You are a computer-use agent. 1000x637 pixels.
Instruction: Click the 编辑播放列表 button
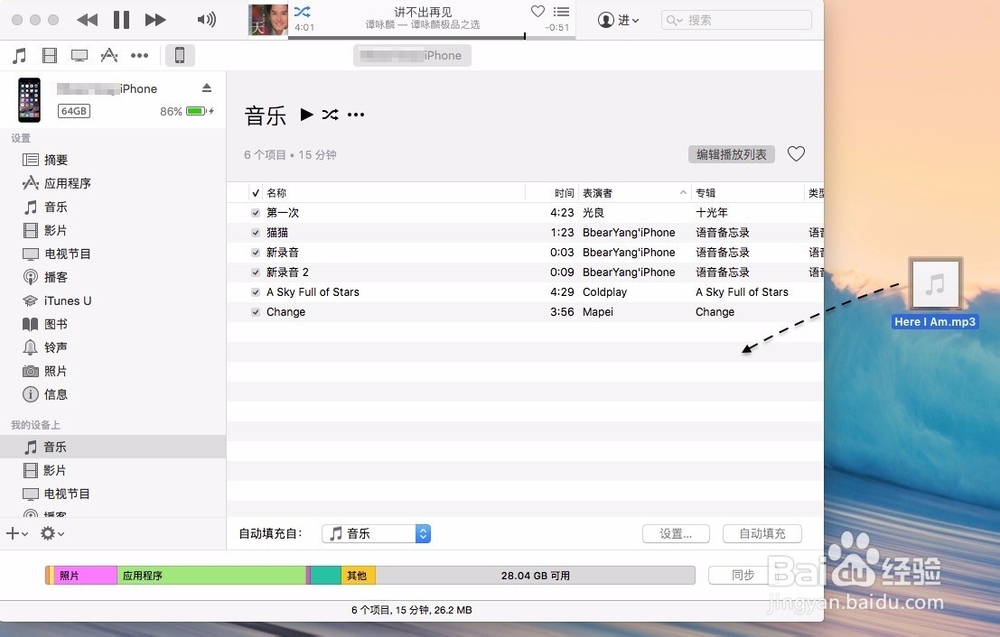click(732, 154)
